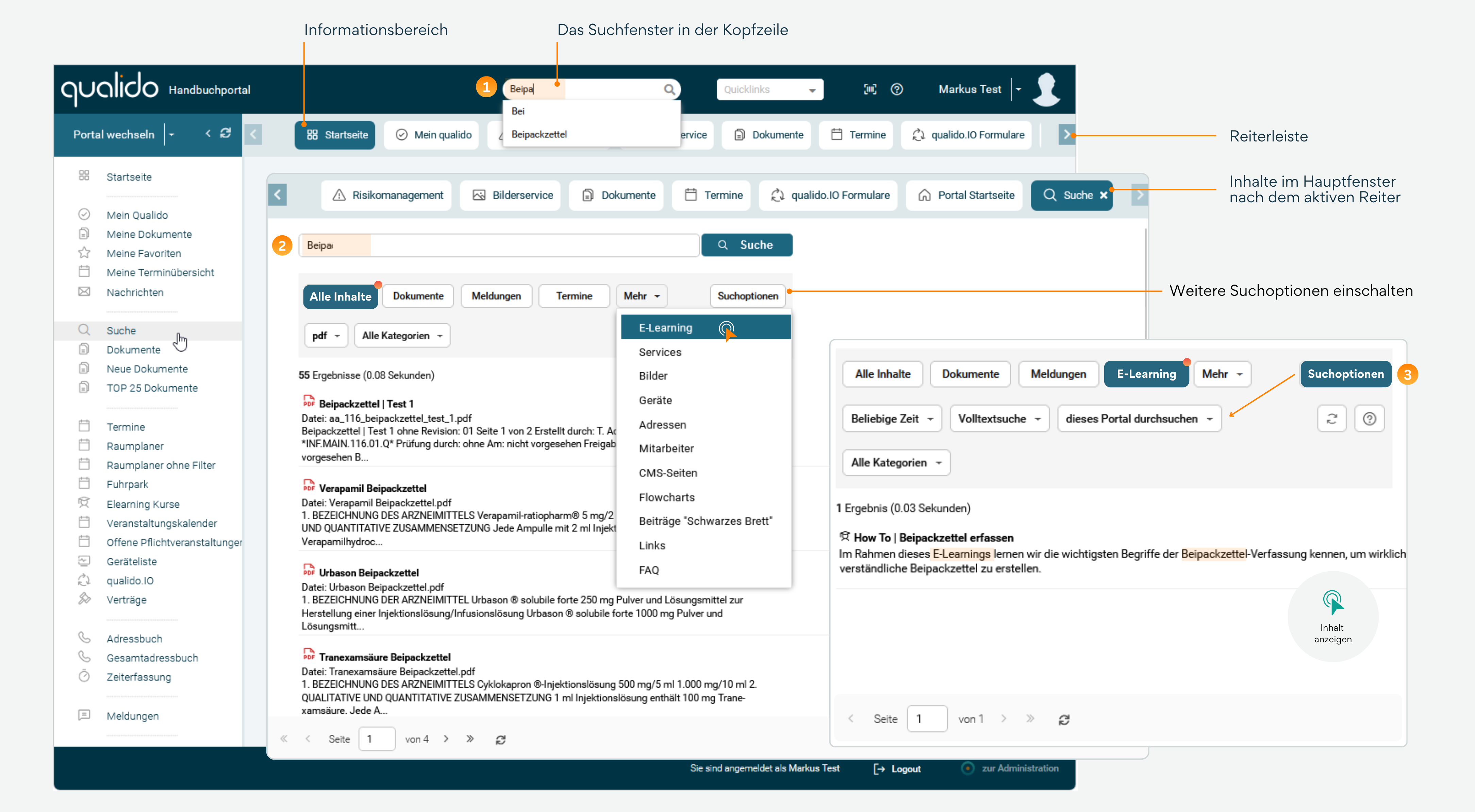Open the Beliebige Zeit dropdown
This screenshot has height=812, width=1475.
coord(892,418)
